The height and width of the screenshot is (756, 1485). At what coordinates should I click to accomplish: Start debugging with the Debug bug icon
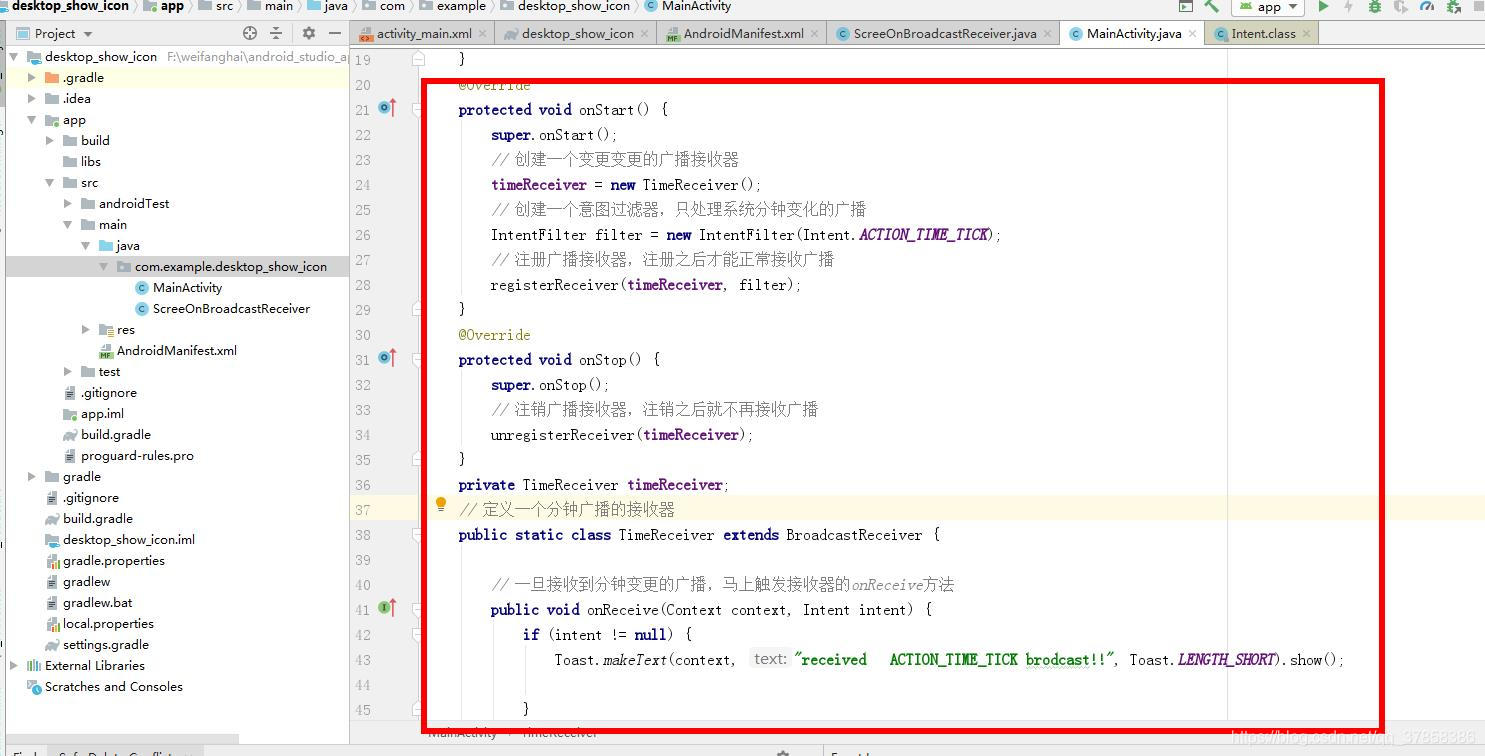coord(1374,6)
